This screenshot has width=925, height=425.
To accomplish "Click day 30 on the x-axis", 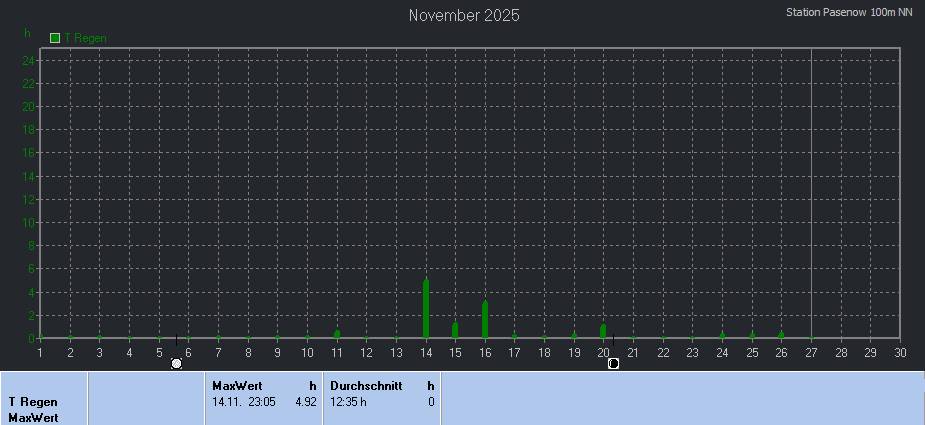I will tap(900, 352).
